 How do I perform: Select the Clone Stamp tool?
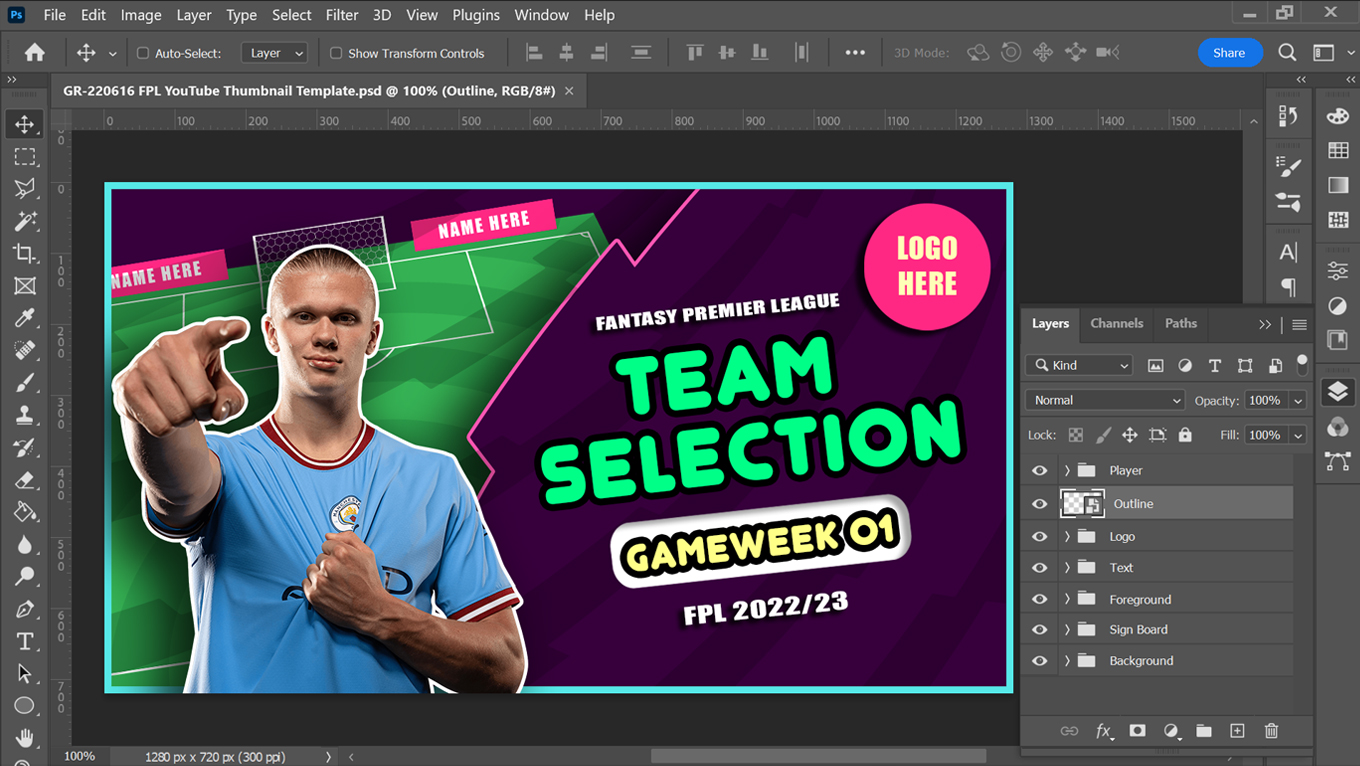click(24, 414)
